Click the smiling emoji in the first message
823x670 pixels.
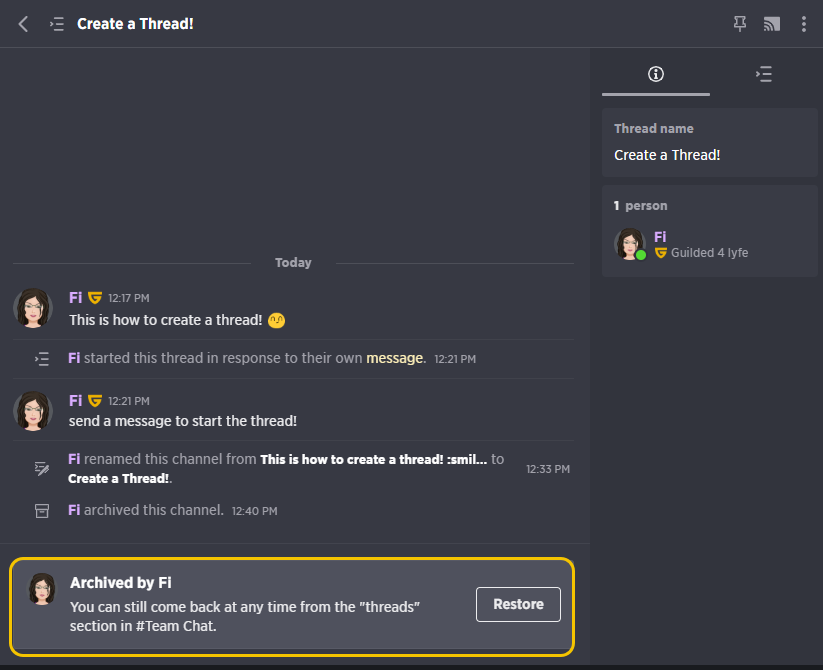(277, 320)
